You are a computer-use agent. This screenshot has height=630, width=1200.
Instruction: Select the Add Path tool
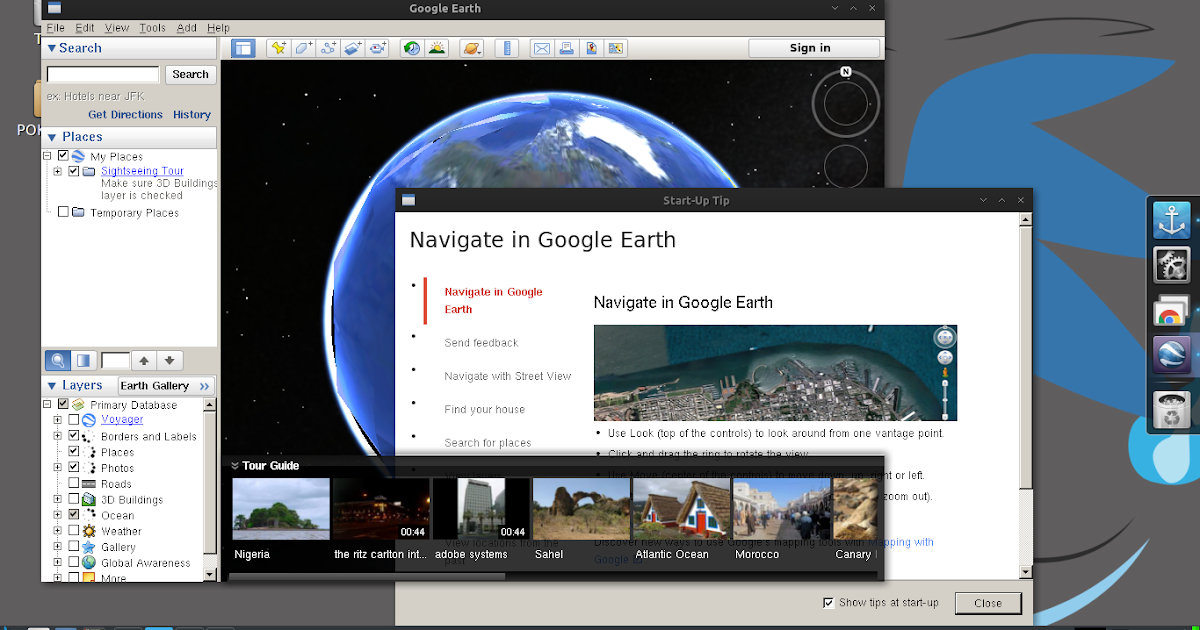click(329, 48)
